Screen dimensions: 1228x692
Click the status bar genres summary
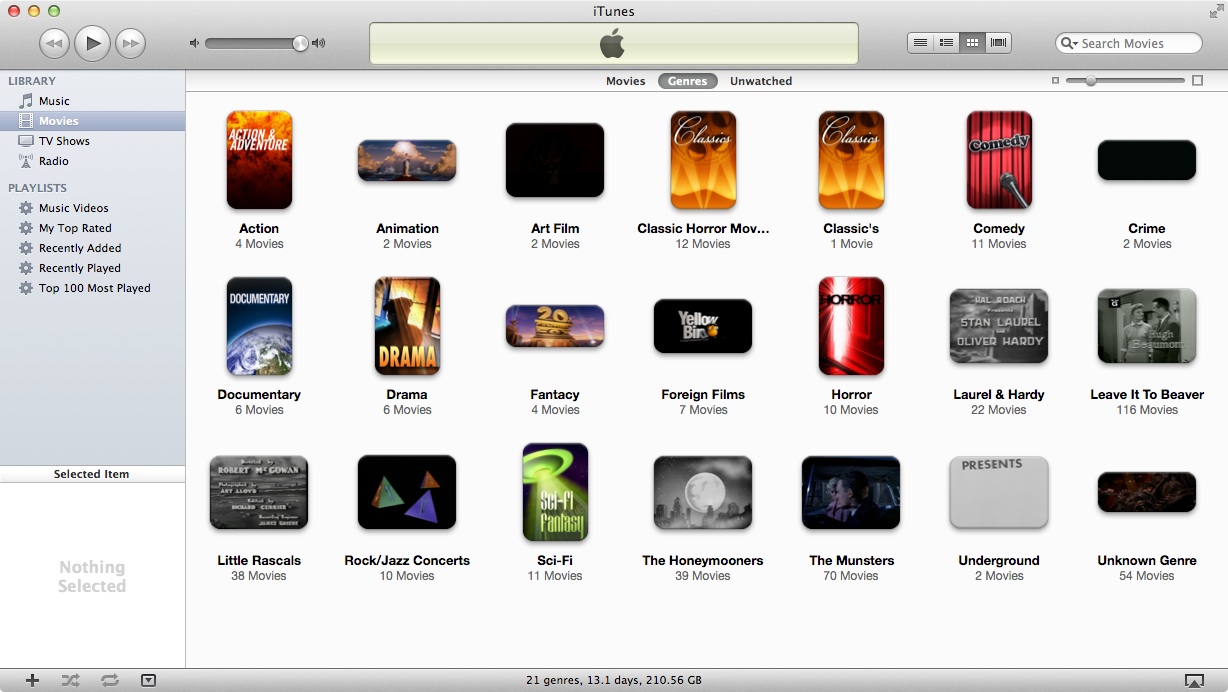pyautogui.click(x=614, y=680)
